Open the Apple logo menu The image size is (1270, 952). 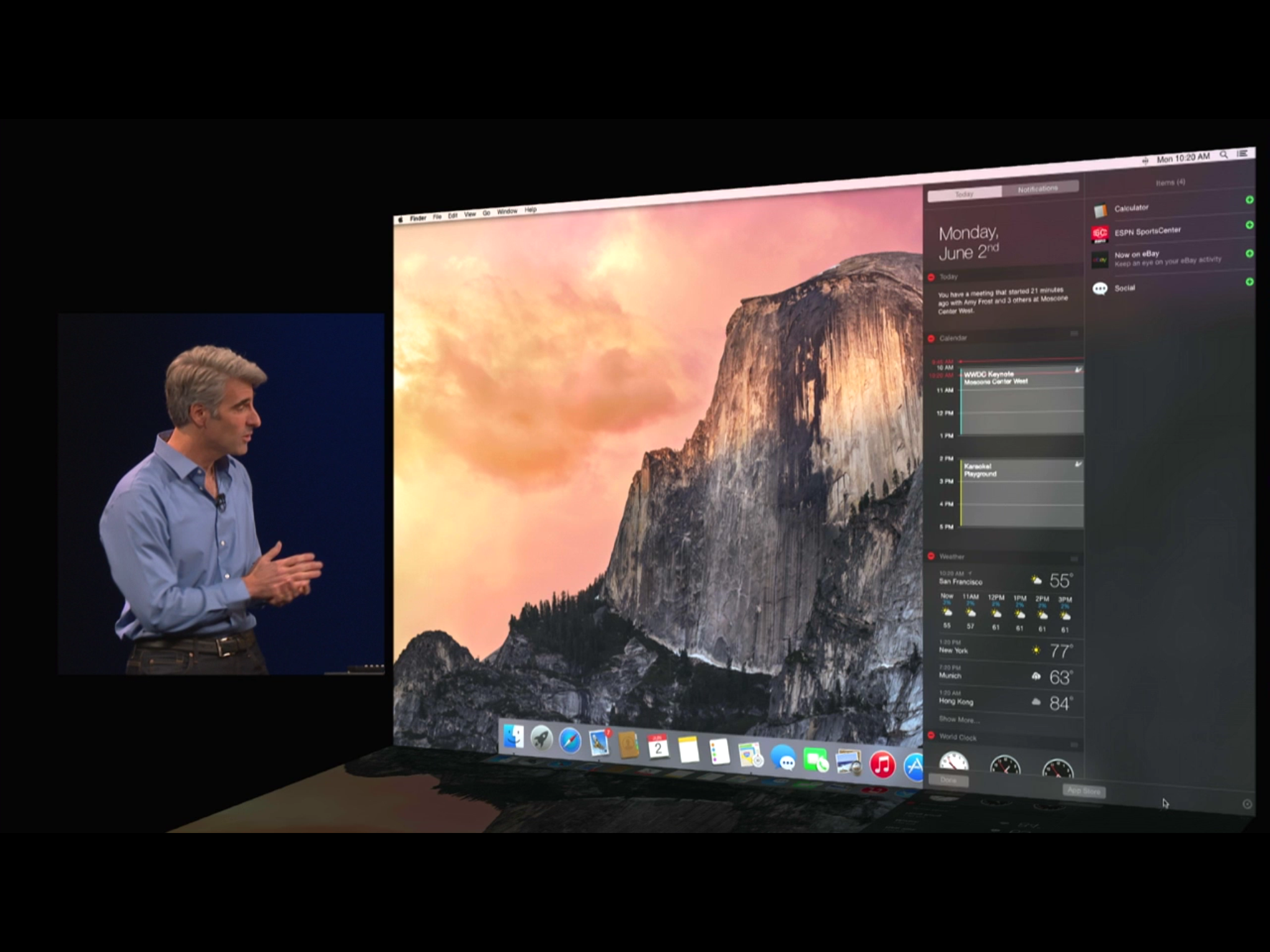[400, 219]
